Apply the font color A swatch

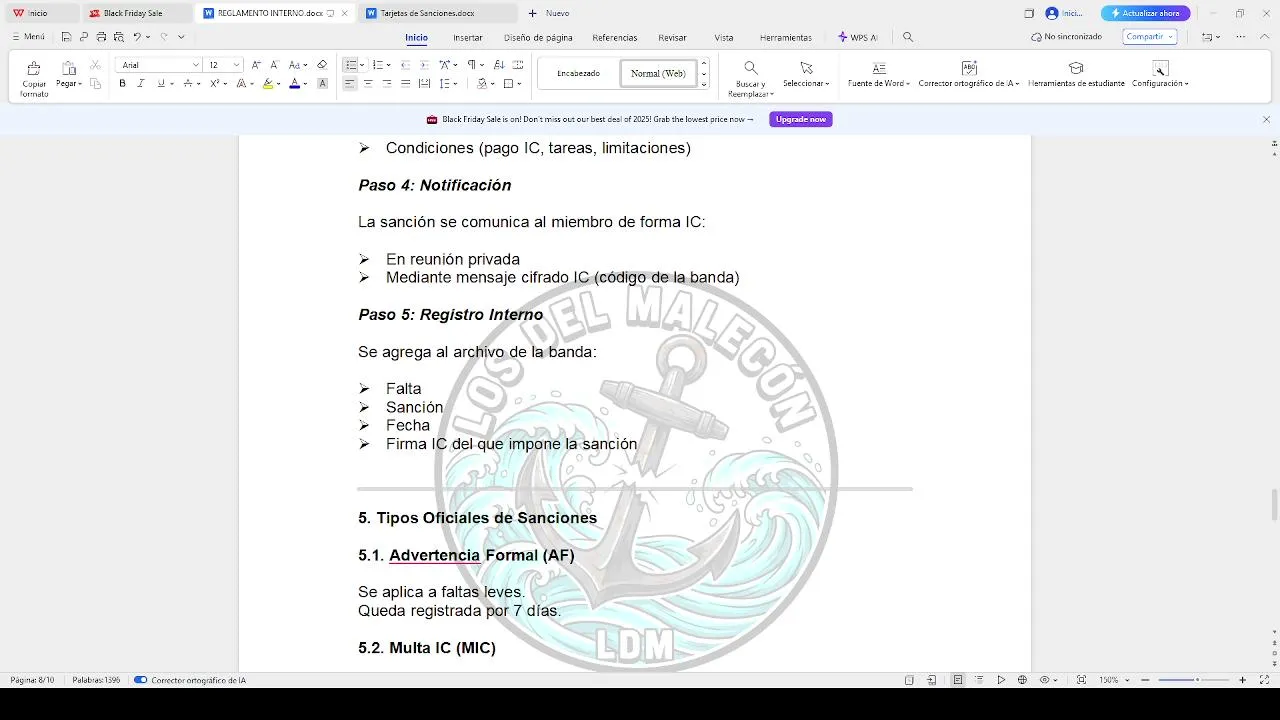294,84
